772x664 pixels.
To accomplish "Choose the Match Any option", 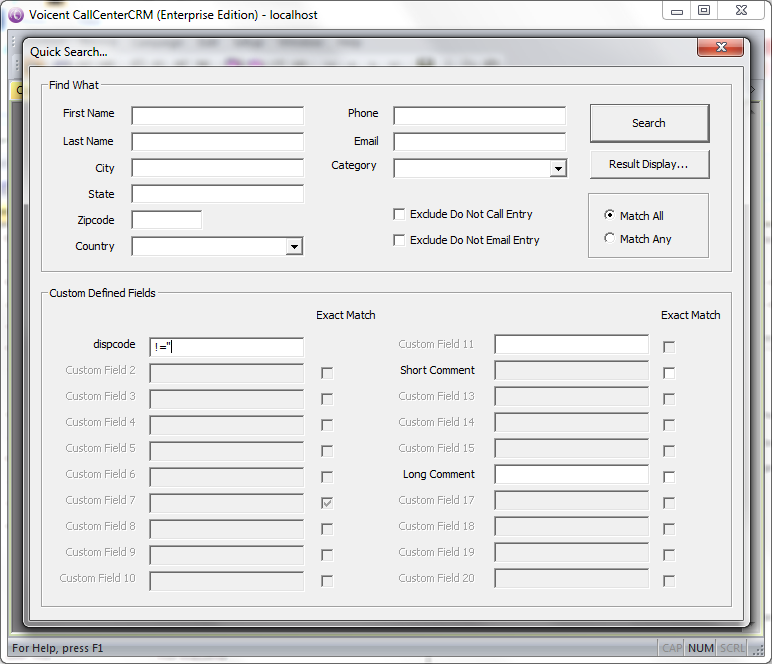I will (x=610, y=238).
